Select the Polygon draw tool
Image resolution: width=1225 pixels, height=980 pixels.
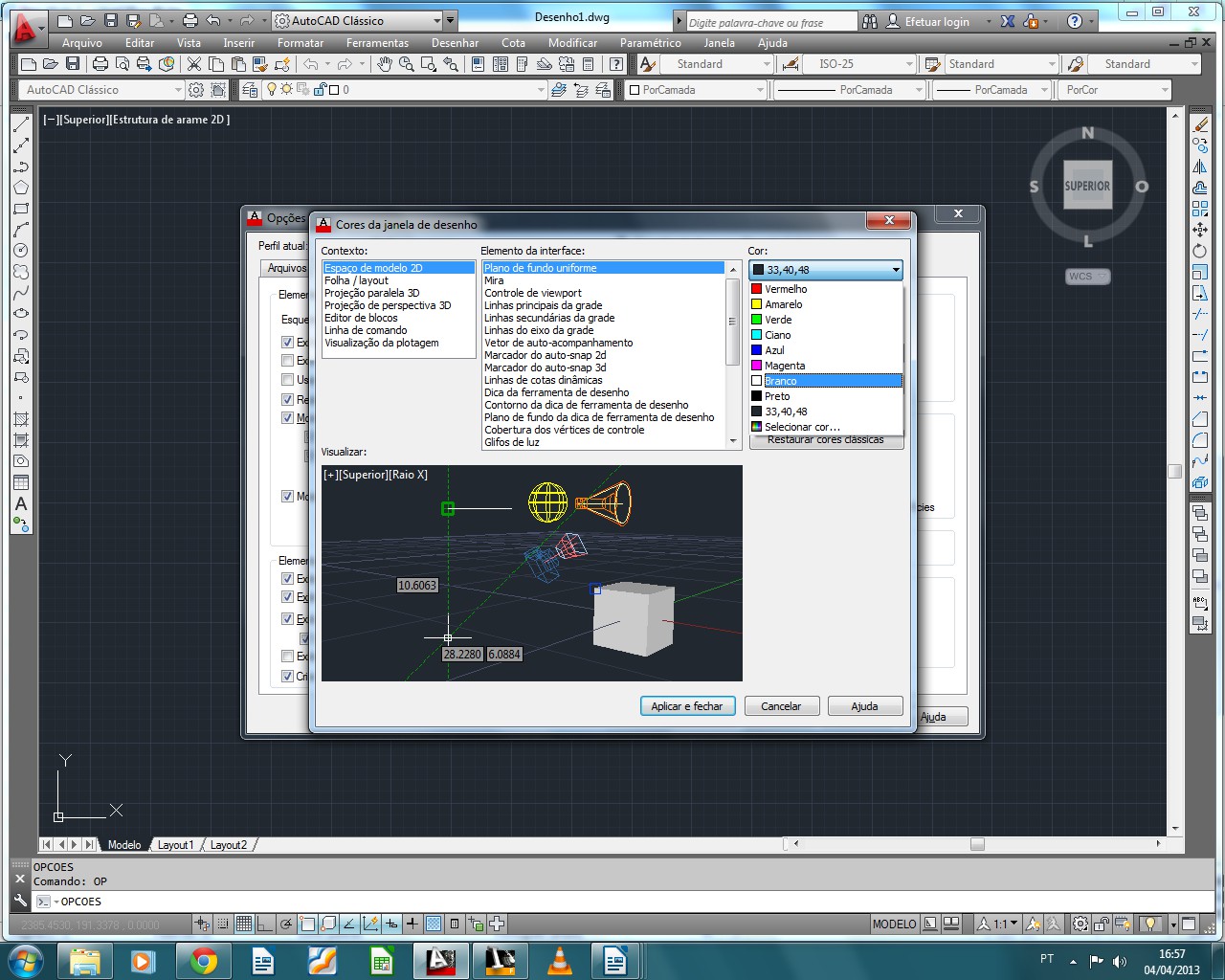(21, 188)
